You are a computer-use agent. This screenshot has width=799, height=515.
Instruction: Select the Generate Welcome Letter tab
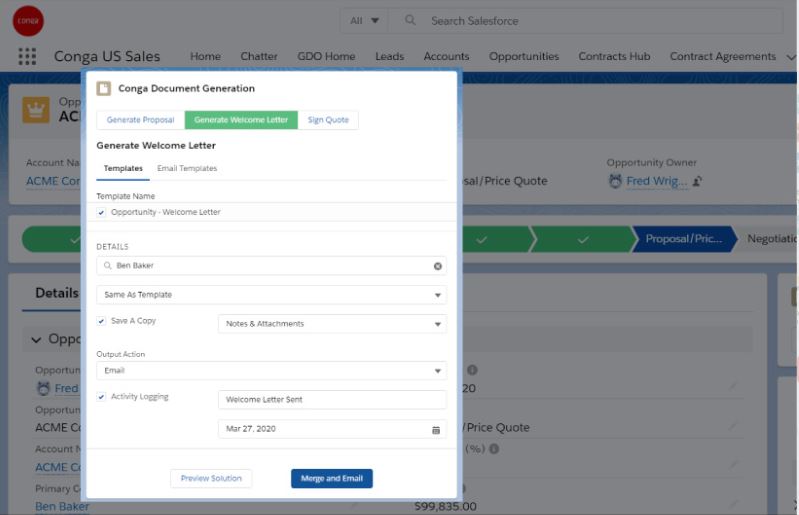click(x=241, y=120)
